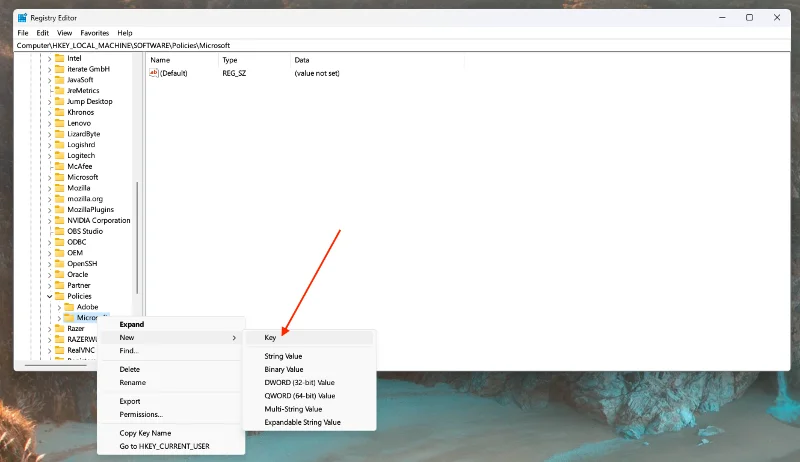Choose Key from the New submenu
Screen dimensions: 800x462
pos(309,338)
